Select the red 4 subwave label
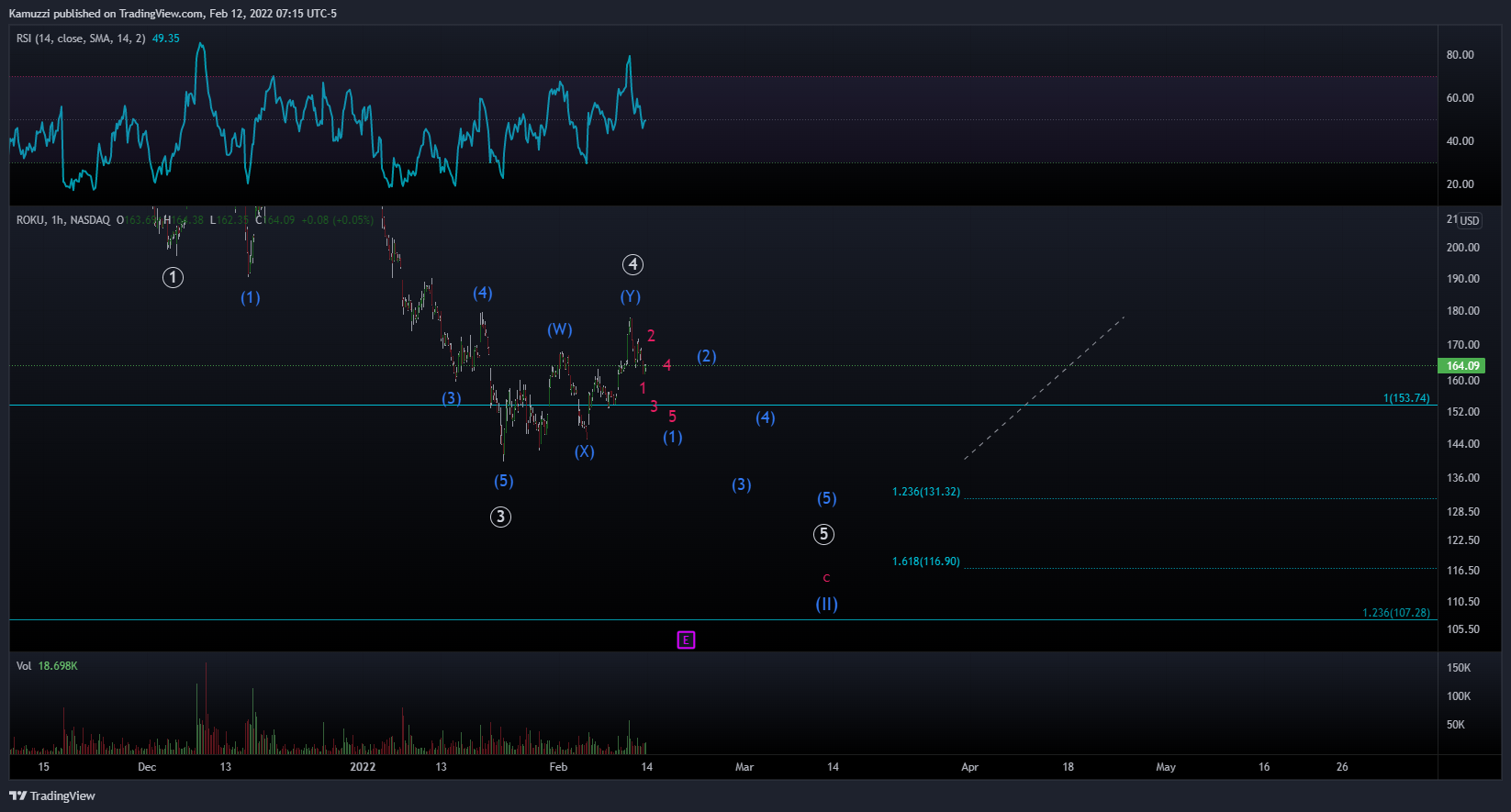1511x812 pixels. click(x=667, y=365)
